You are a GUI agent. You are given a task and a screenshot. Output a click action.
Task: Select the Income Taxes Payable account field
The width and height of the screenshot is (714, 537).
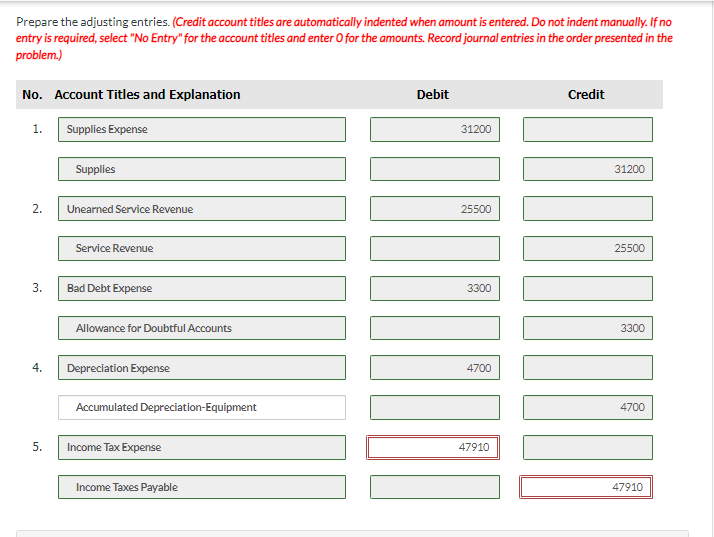tap(202, 487)
